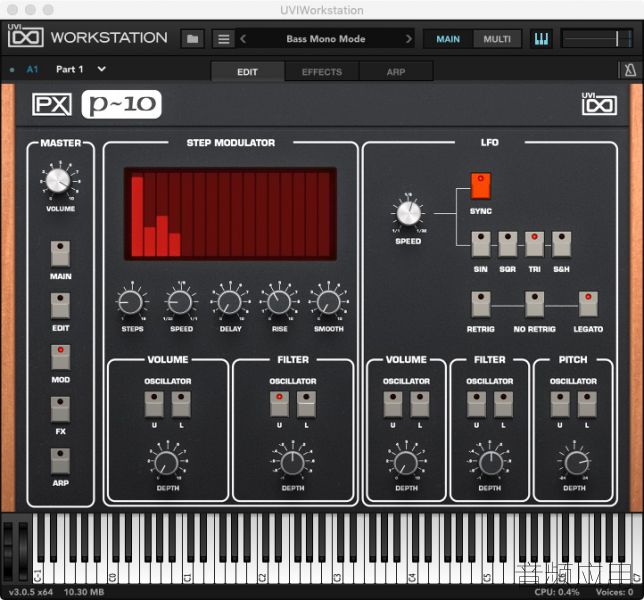The image size is (644, 600).
Task: Select the MAIN view tab
Action: 448,39
